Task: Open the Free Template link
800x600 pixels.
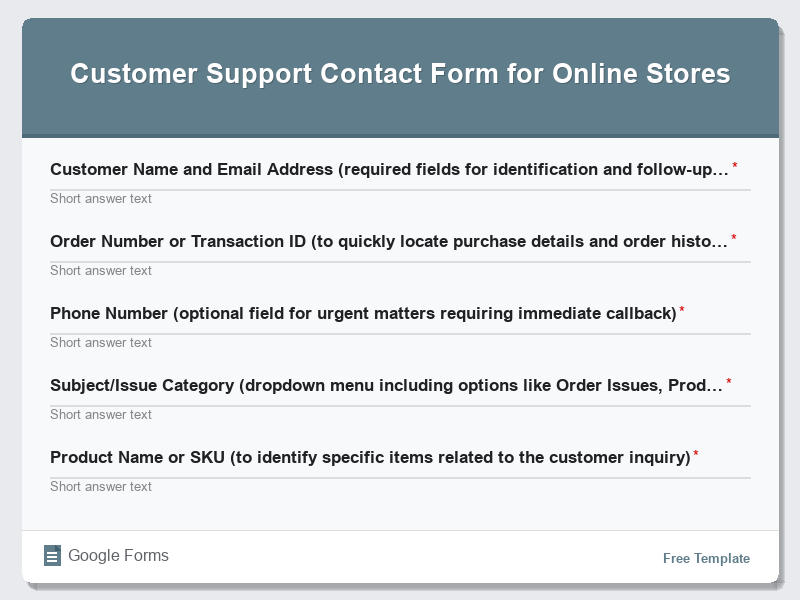Action: 705,558
